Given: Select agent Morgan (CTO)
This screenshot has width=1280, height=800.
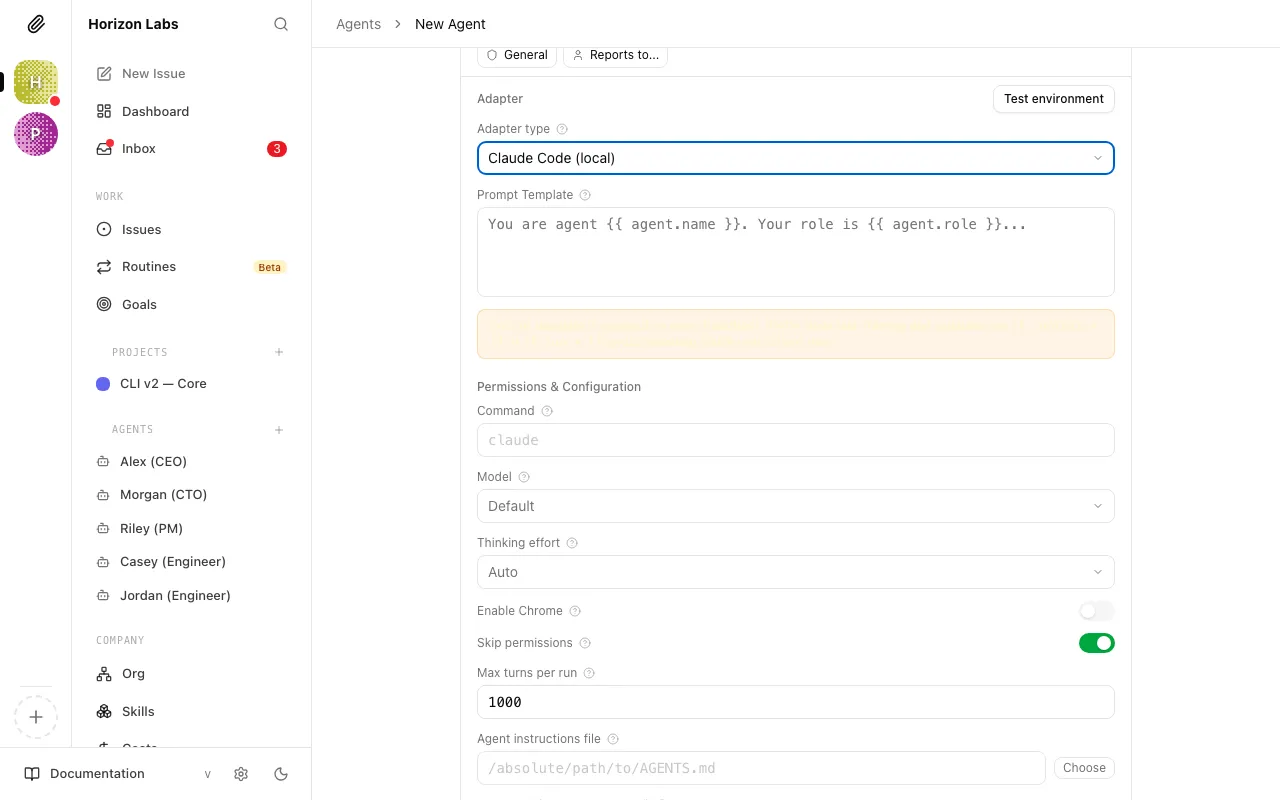Looking at the screenshot, I should 191,495.
